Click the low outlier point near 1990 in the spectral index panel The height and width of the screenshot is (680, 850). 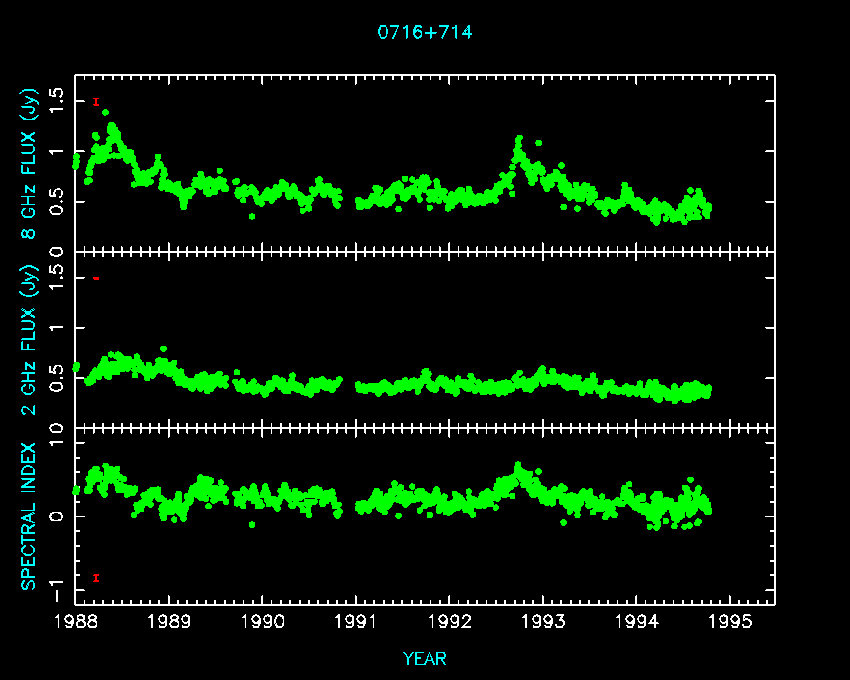pyautogui.click(x=251, y=524)
